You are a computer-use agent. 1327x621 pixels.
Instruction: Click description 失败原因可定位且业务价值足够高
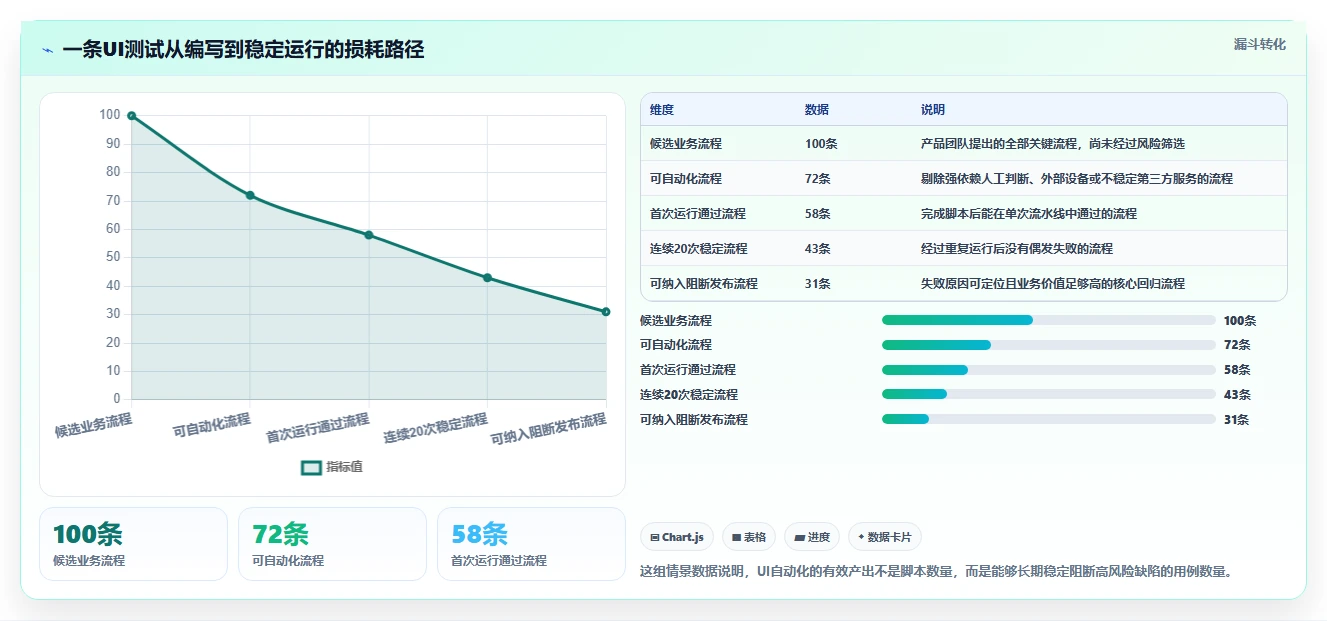[x=1053, y=284]
